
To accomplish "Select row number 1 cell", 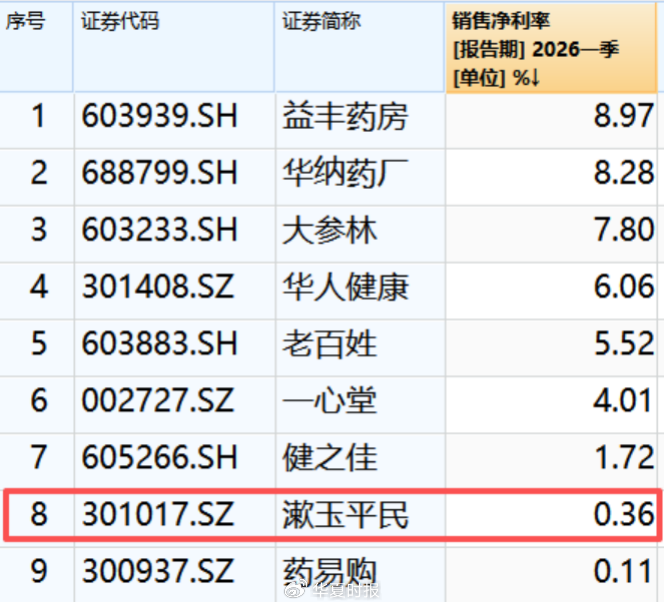I will (37, 121).
